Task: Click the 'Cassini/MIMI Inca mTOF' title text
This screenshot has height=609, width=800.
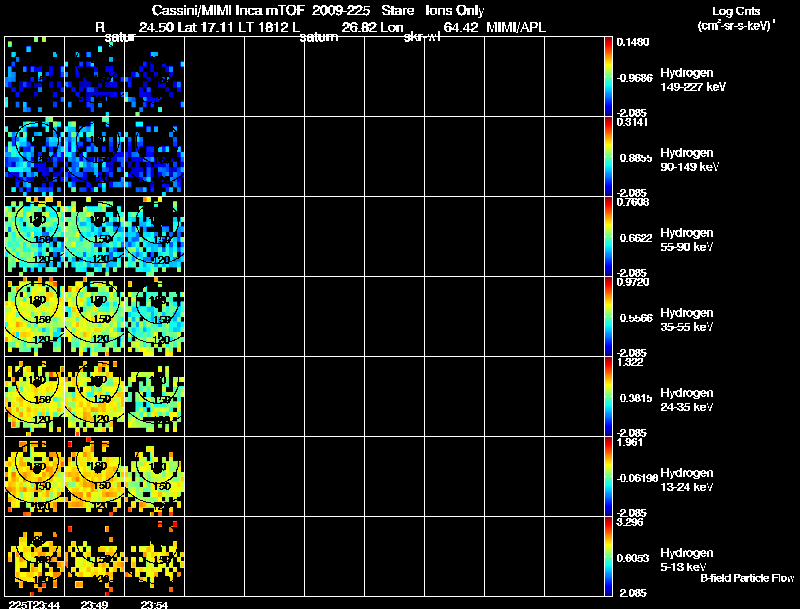Action: tap(228, 10)
